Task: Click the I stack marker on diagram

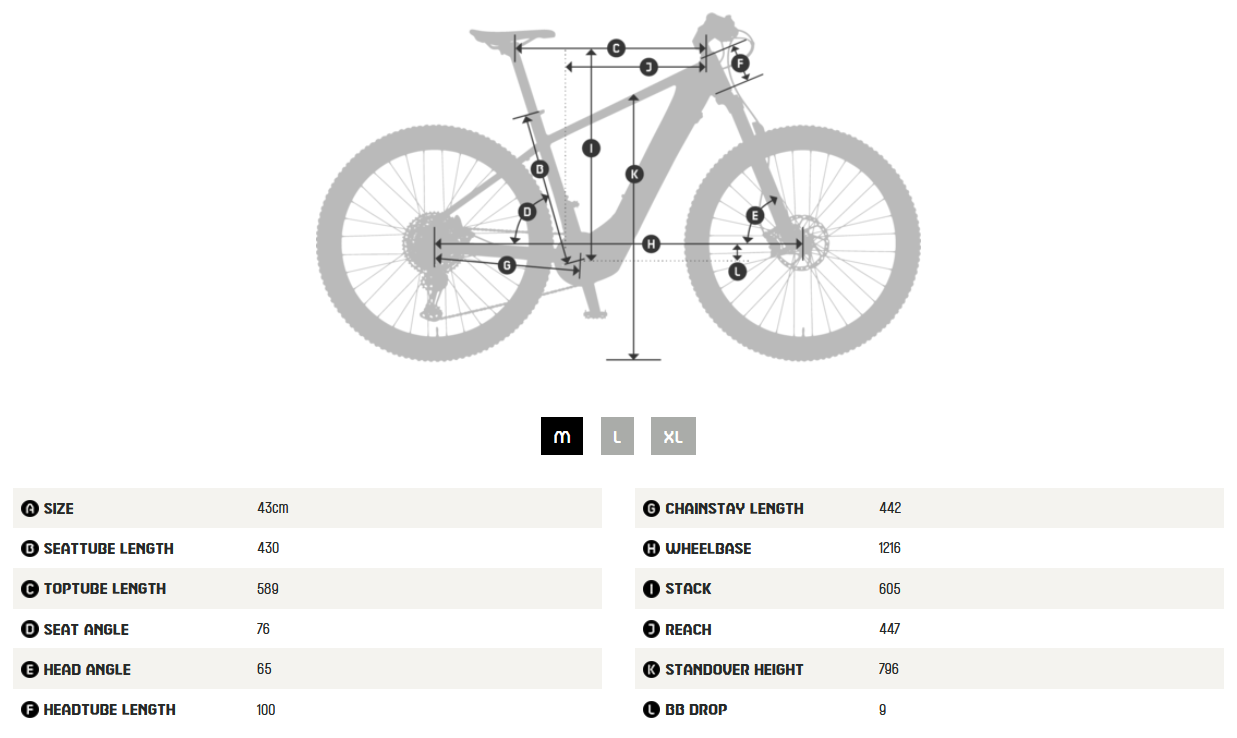Action: [x=591, y=148]
